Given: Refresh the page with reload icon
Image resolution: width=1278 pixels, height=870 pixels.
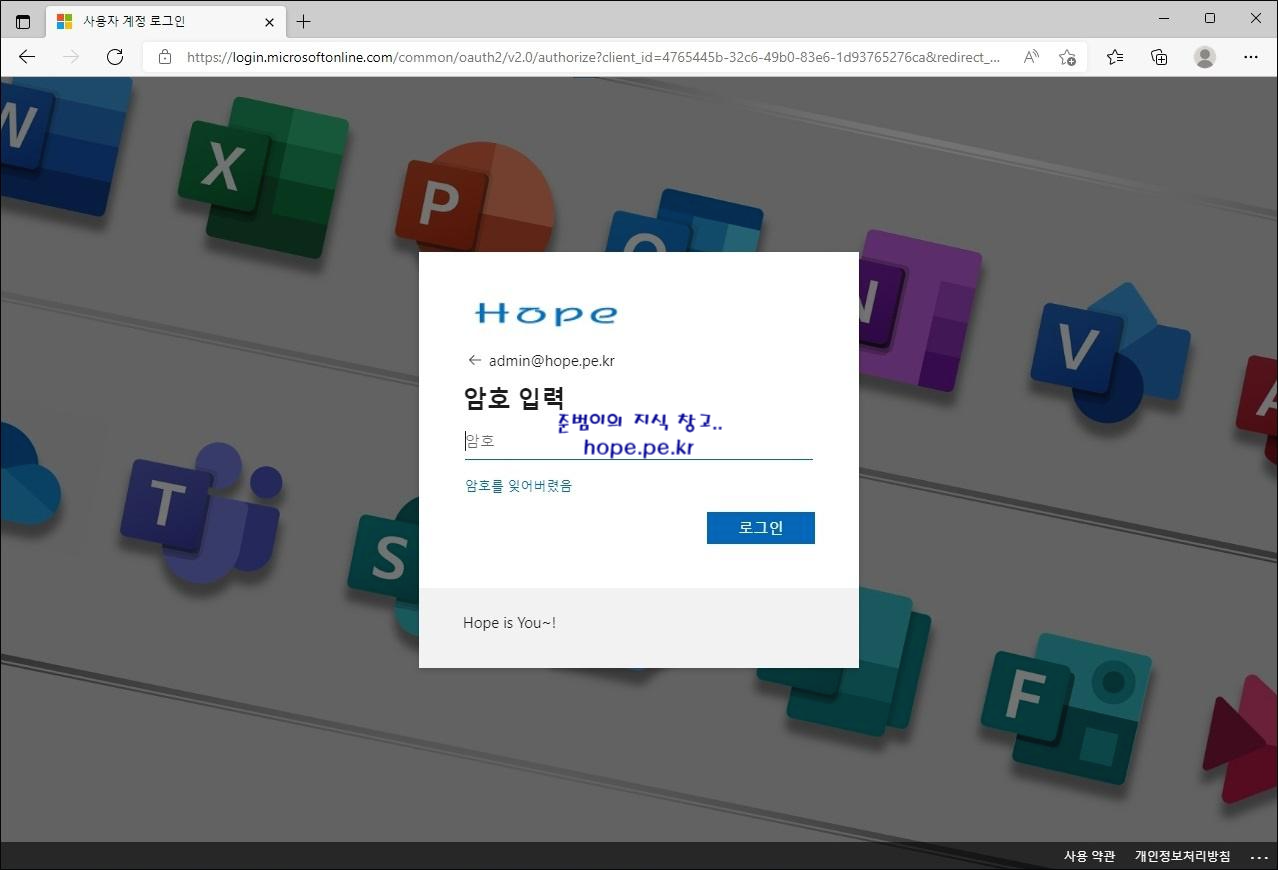Looking at the screenshot, I should pos(115,57).
